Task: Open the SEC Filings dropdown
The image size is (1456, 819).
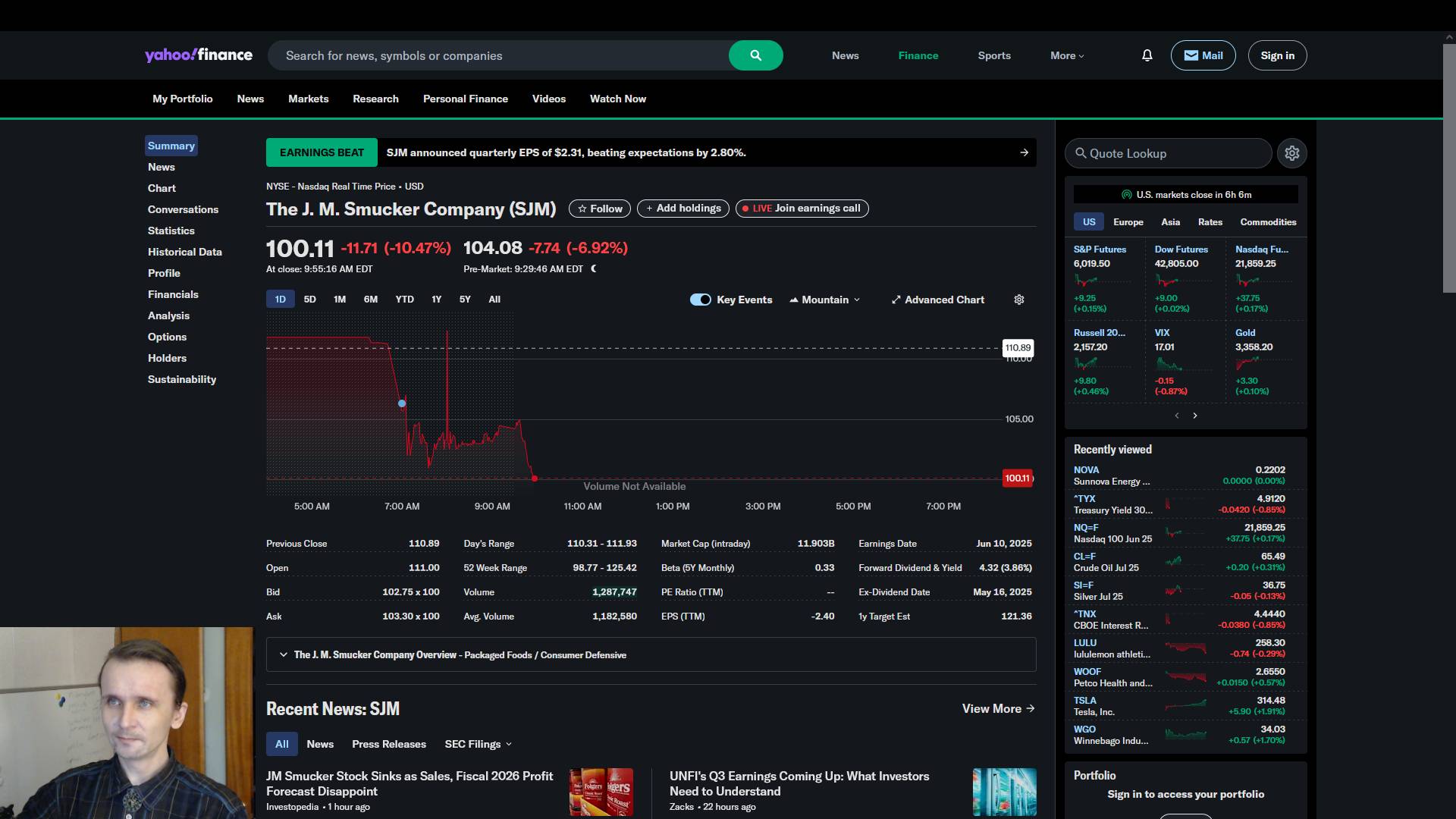Action: point(478,744)
